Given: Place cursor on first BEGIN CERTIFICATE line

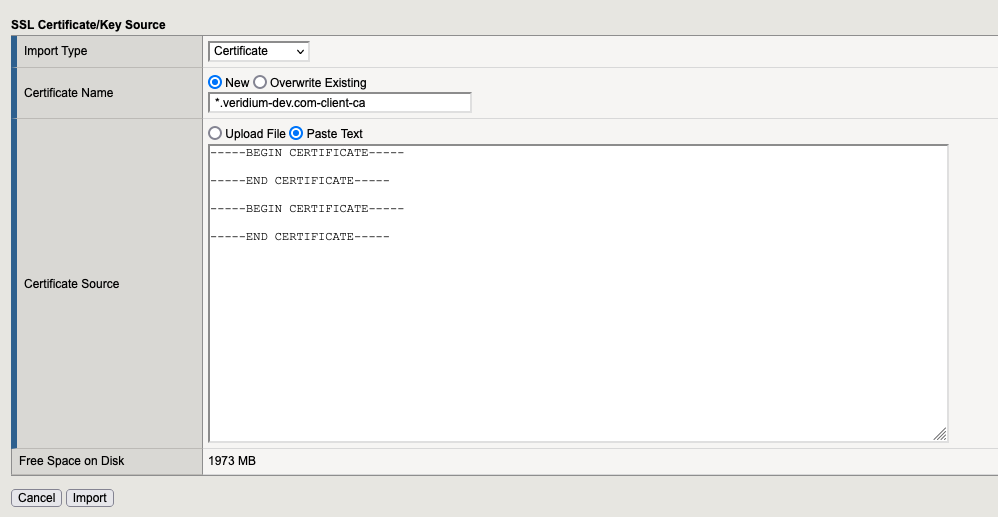Looking at the screenshot, I should coord(306,153).
